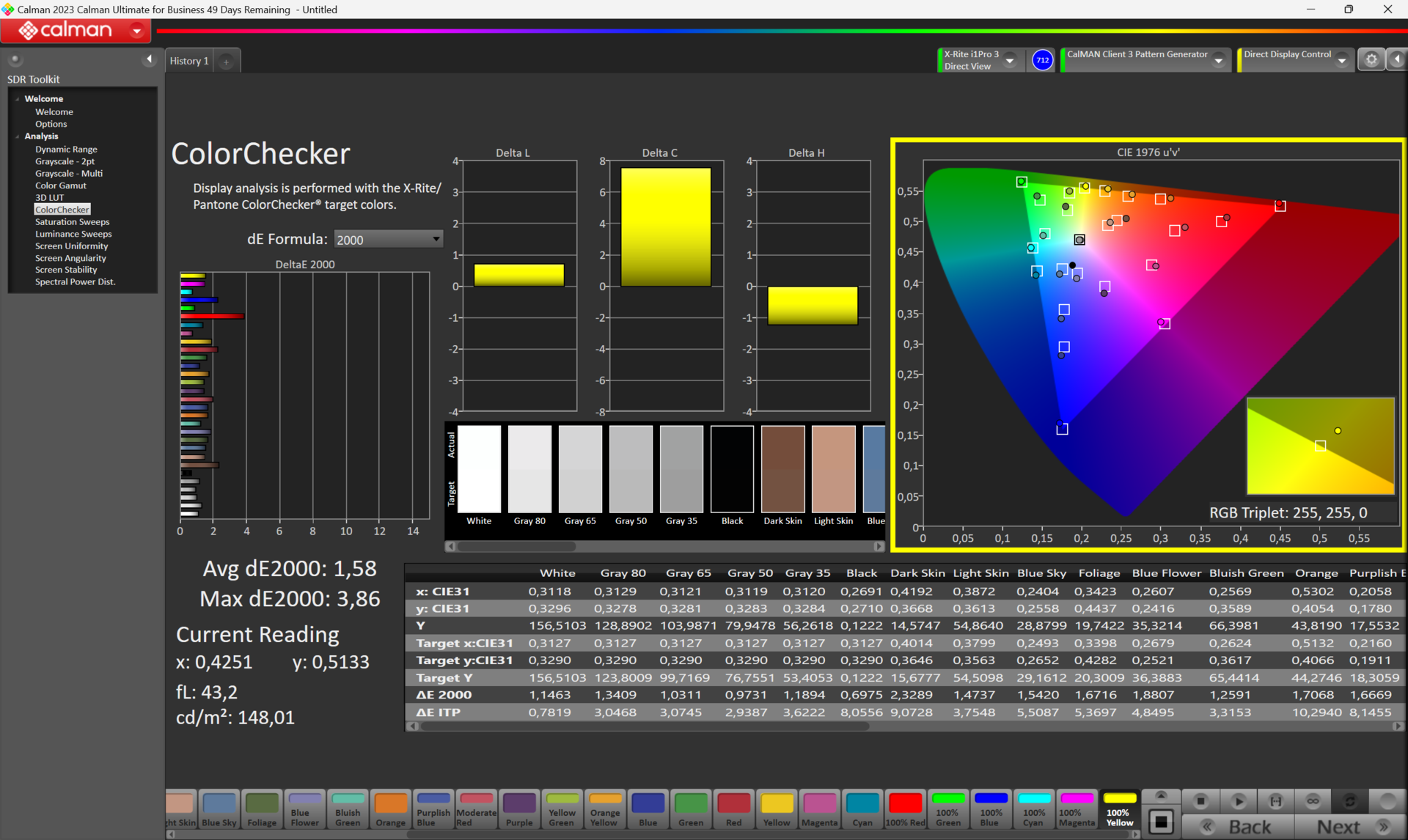Click the Next button
Viewport: 1408px width, 840px height.
tap(1339, 827)
